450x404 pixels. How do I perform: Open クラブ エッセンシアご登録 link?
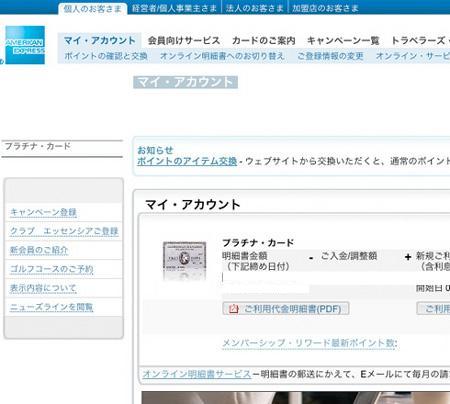(64, 231)
